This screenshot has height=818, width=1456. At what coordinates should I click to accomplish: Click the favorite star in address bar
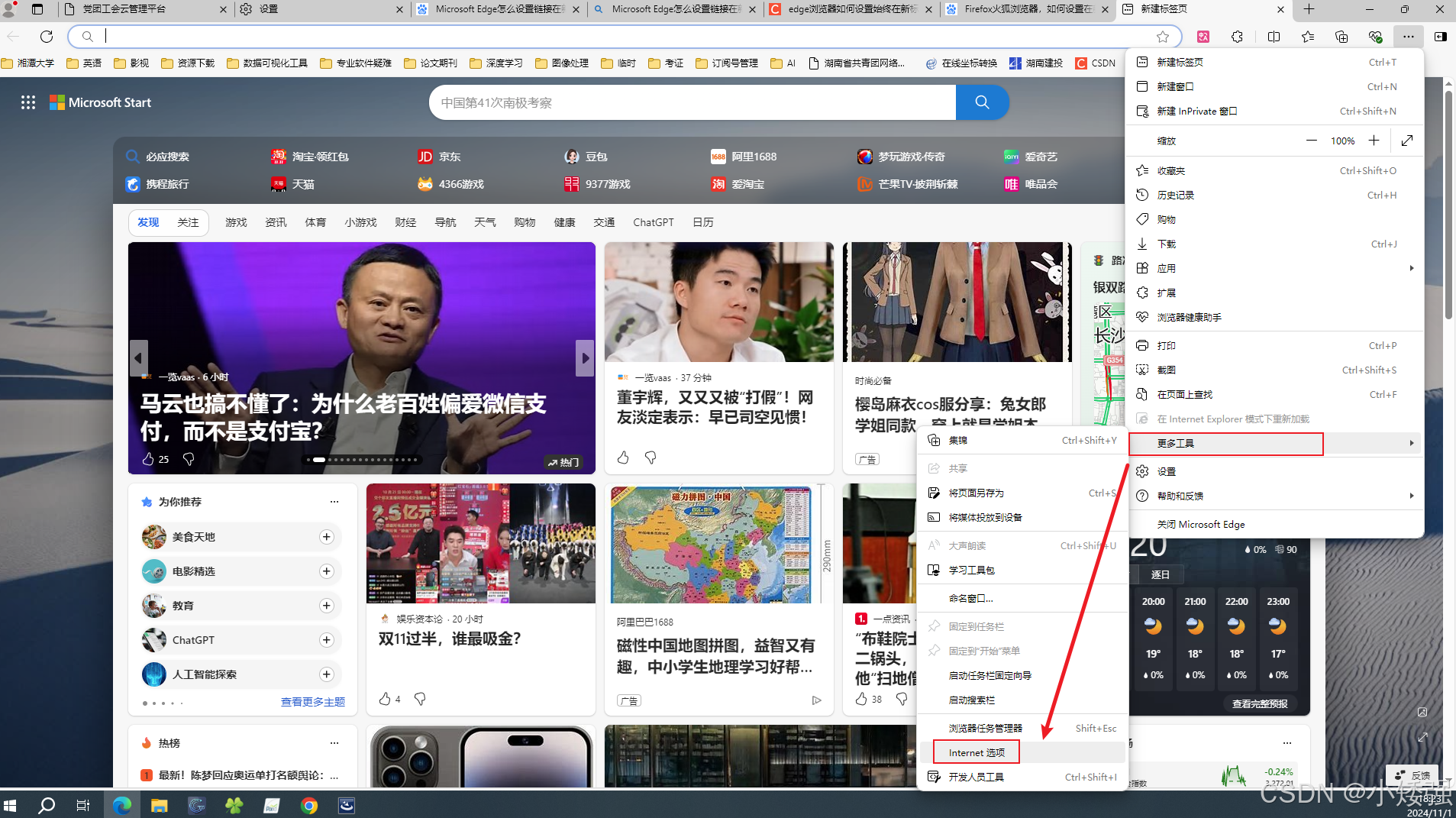coord(1163,36)
